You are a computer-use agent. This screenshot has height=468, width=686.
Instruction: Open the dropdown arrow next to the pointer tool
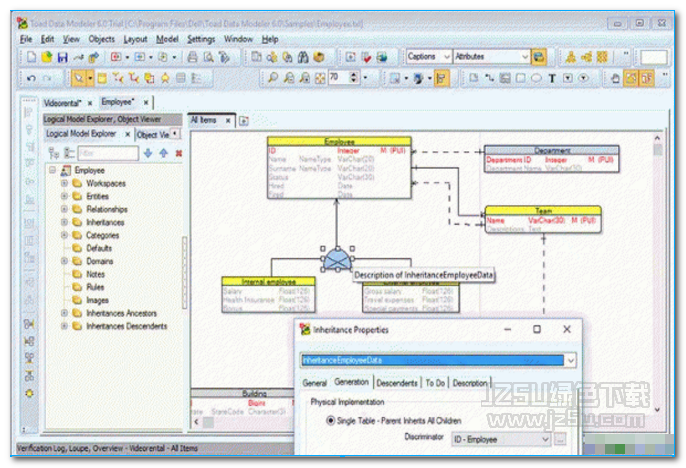[90, 78]
